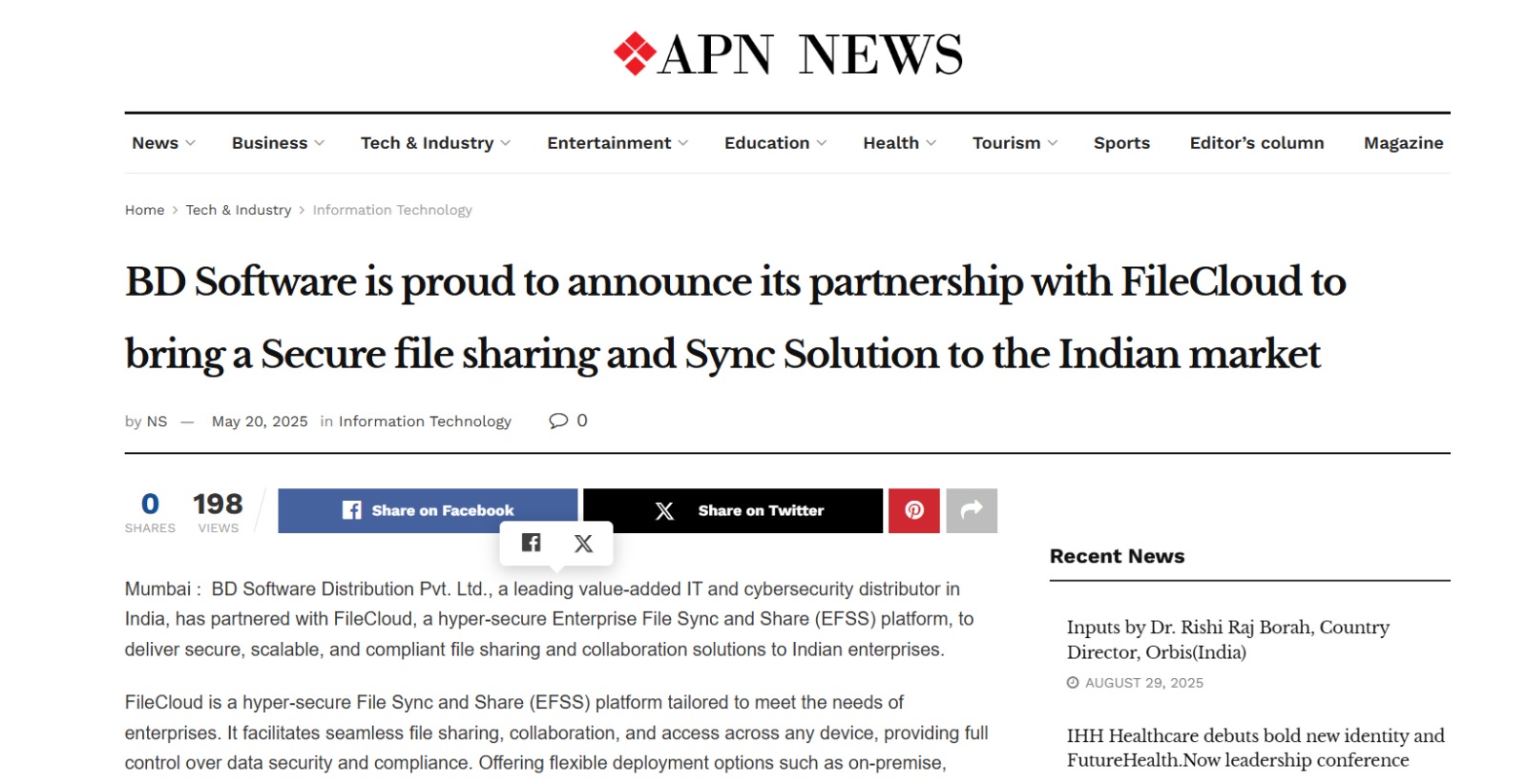The height and width of the screenshot is (784, 1527).
Task: Open Information Technology category in byline
Action: point(425,422)
